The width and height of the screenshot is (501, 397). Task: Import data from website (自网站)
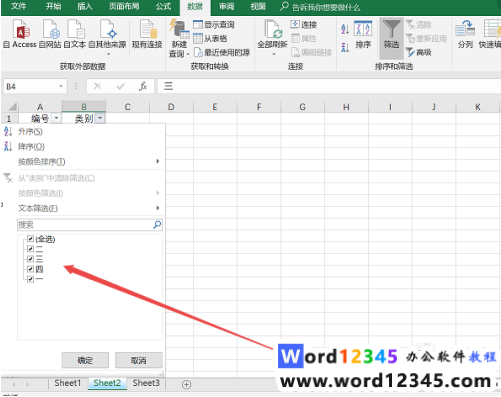(x=50, y=34)
